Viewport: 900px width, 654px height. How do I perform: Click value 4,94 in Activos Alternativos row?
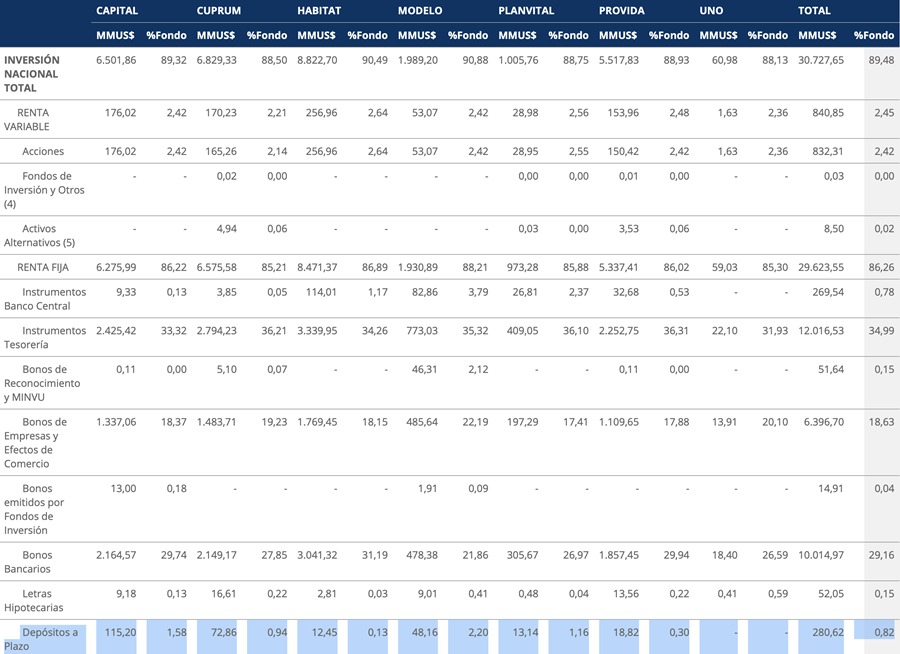(227, 229)
